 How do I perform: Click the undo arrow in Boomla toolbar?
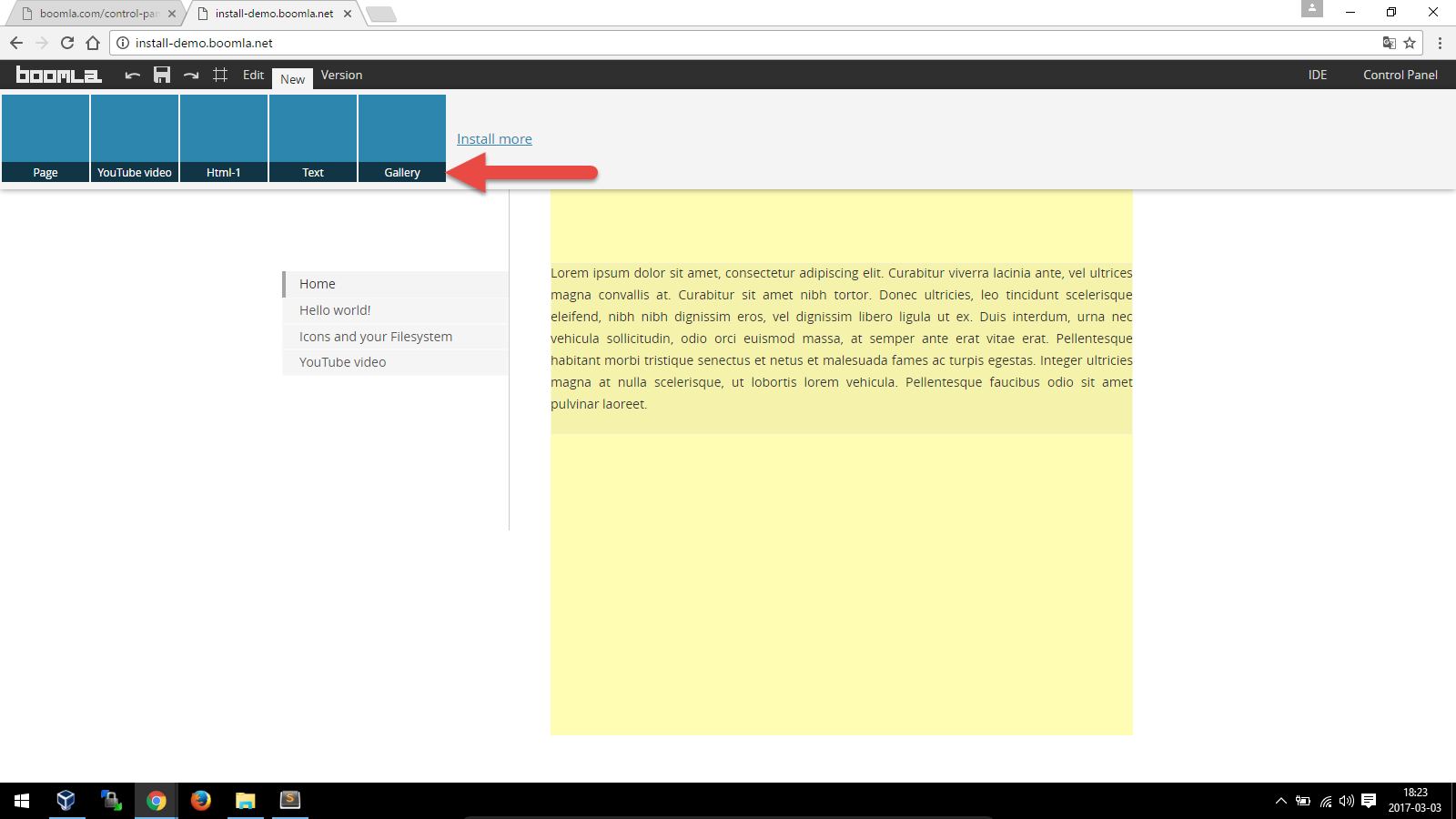(x=133, y=76)
